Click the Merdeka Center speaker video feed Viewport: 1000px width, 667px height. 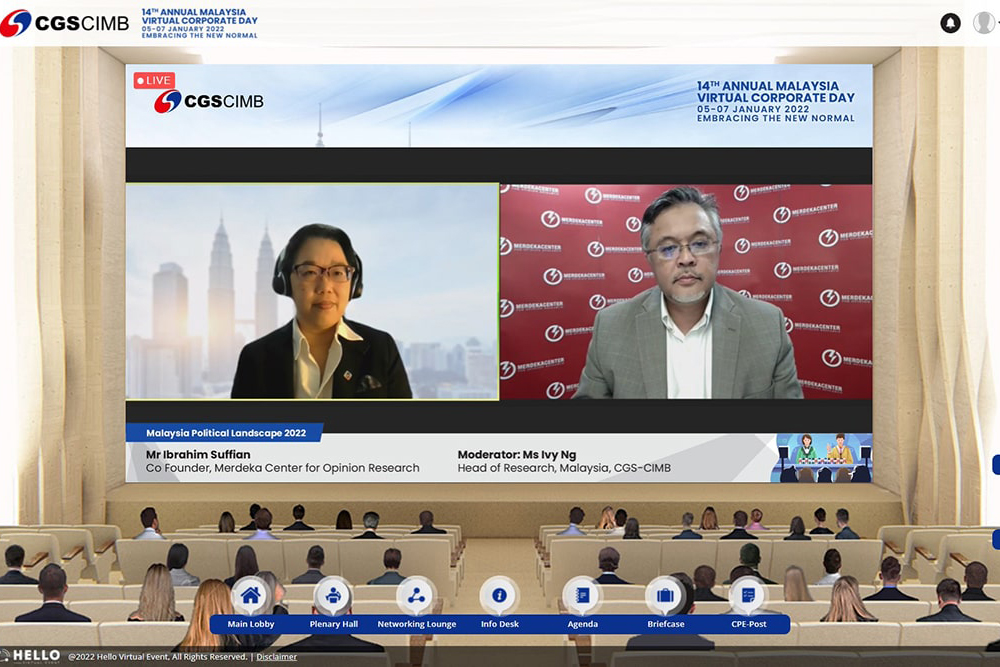tap(686, 291)
